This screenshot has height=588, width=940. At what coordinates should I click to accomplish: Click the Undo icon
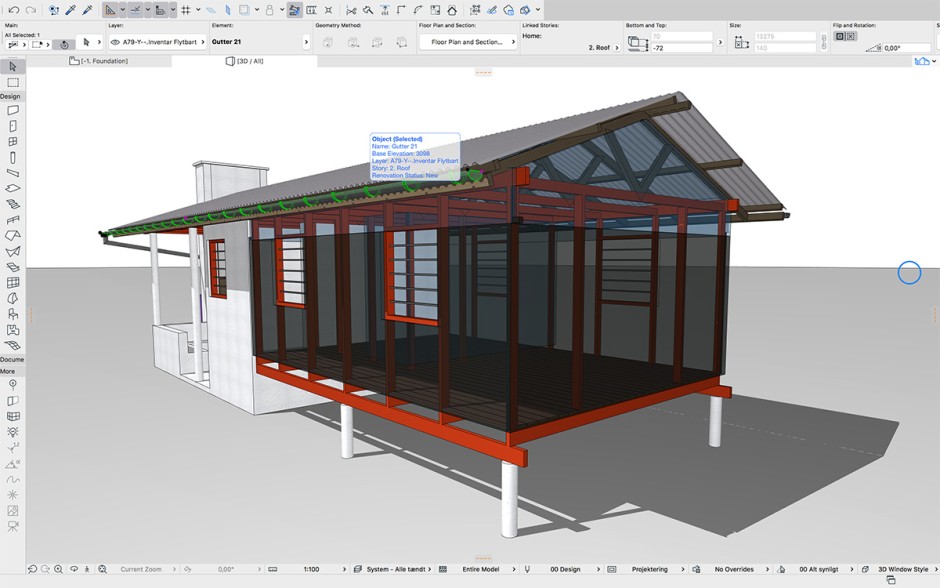13,10
